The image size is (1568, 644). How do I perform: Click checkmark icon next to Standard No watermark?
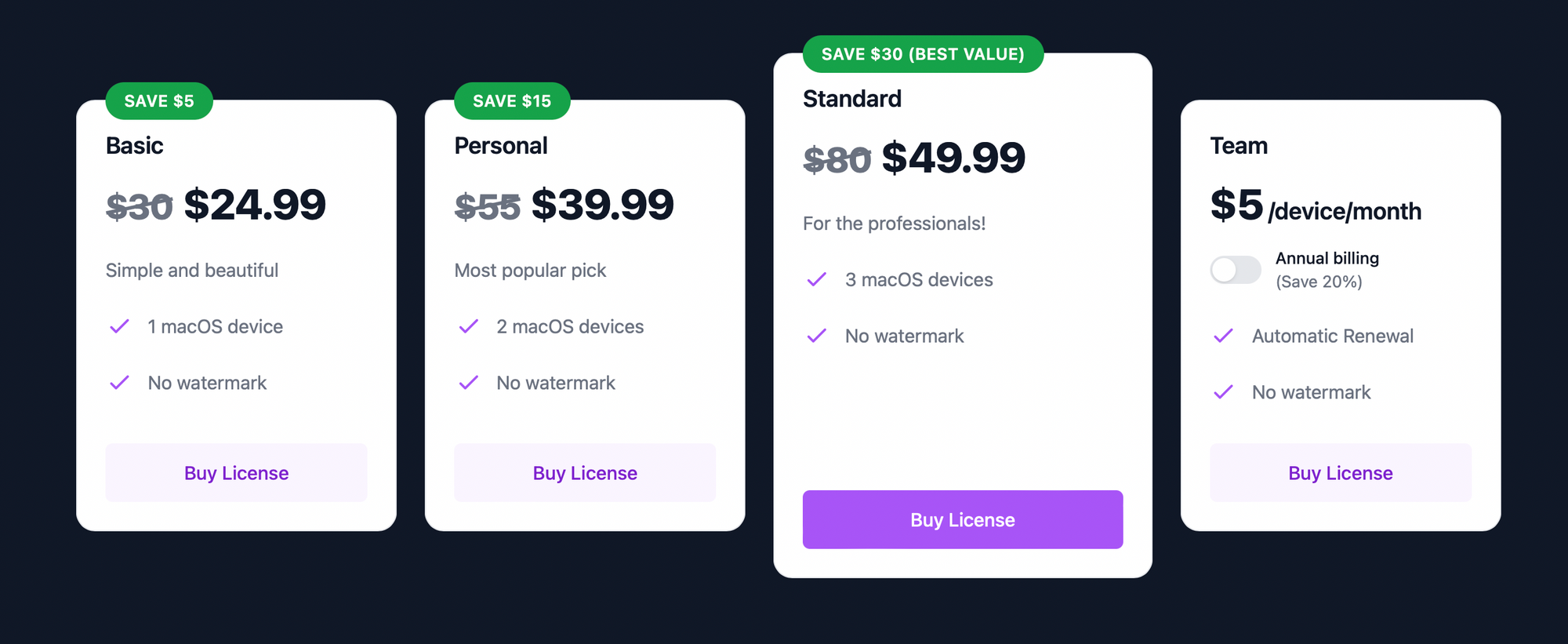click(x=817, y=336)
